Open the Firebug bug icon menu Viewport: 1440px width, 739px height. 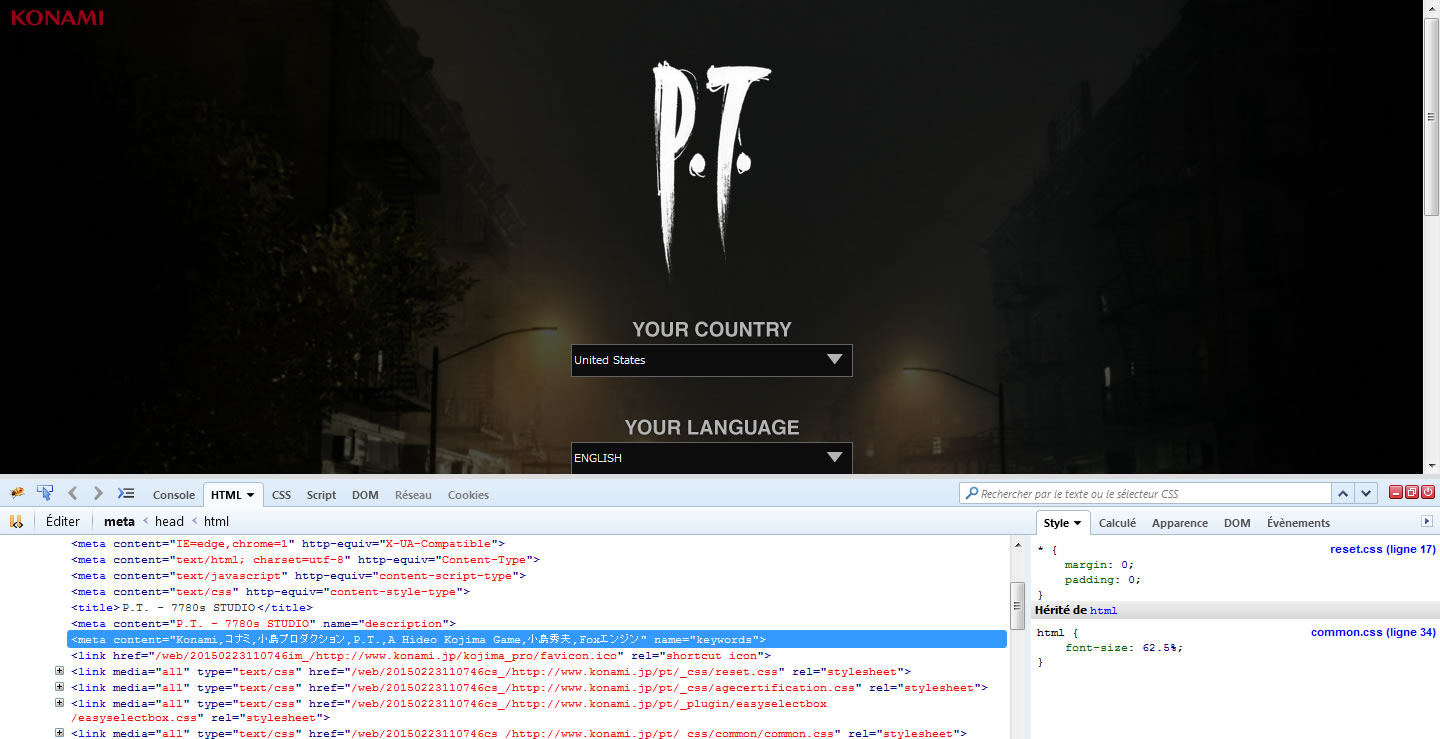point(17,494)
